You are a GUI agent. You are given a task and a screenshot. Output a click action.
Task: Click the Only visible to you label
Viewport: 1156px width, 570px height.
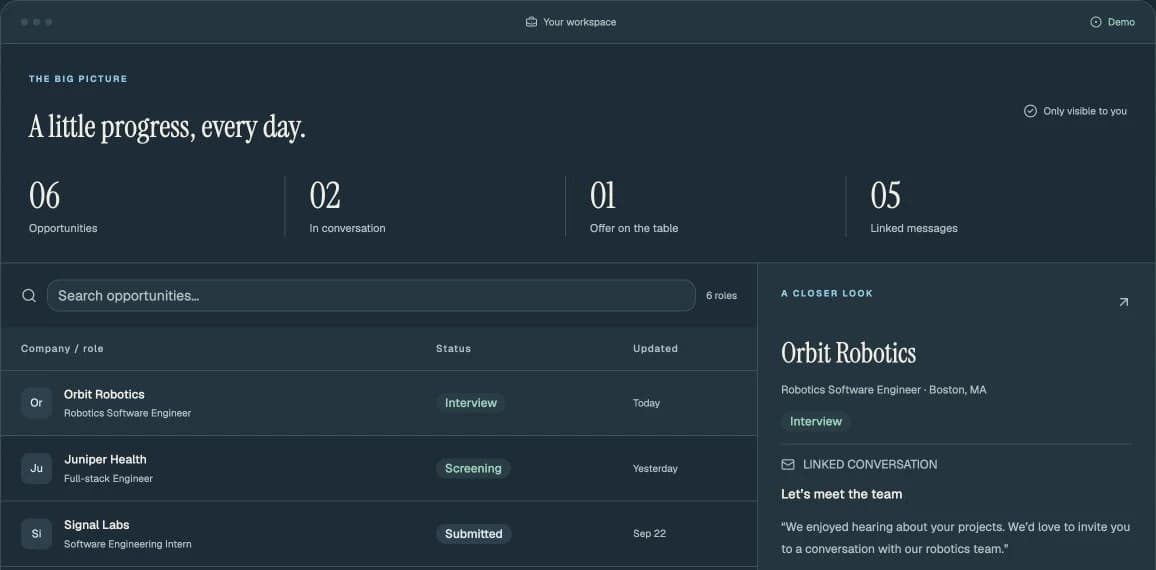coord(1084,111)
